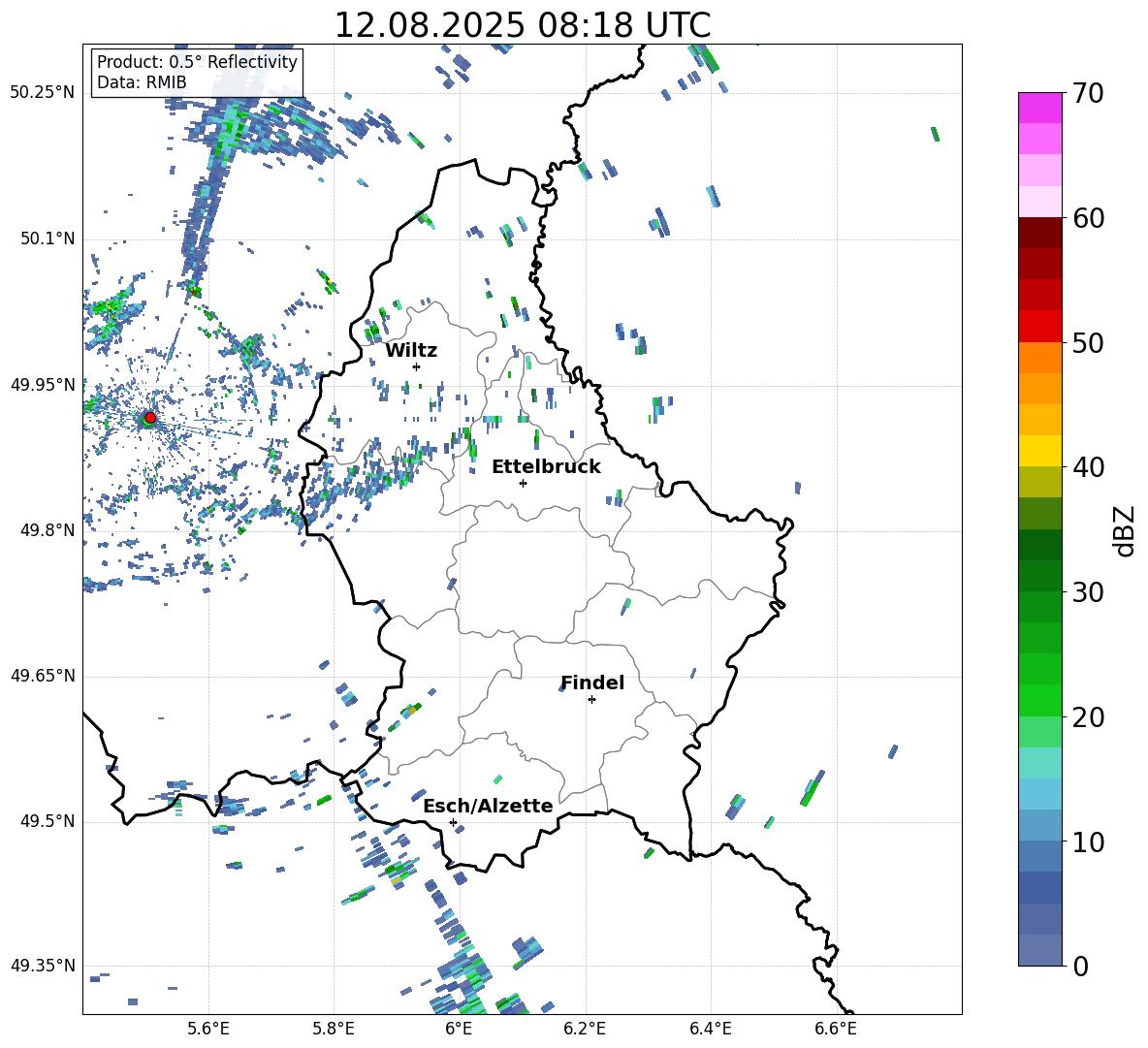The width and height of the screenshot is (1148, 1048).
Task: Click the yellow swatch just above 40
Action: 1039,451
